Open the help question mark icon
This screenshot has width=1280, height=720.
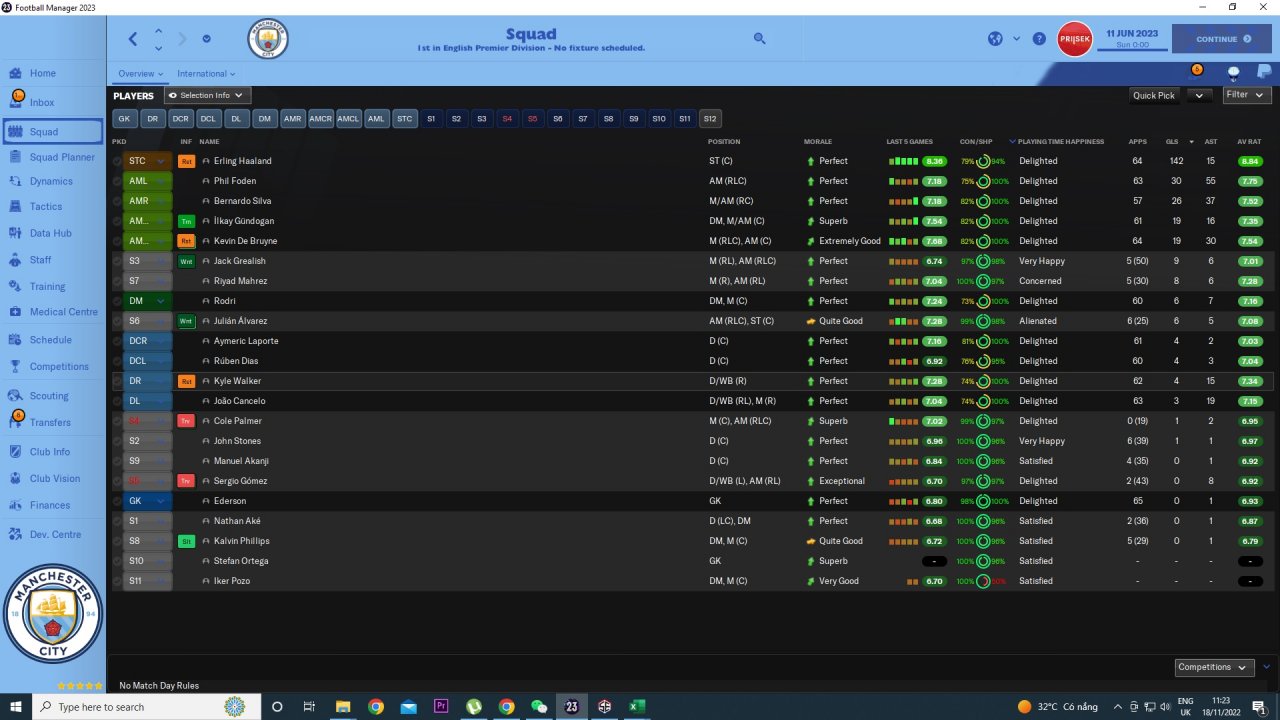(x=1039, y=39)
